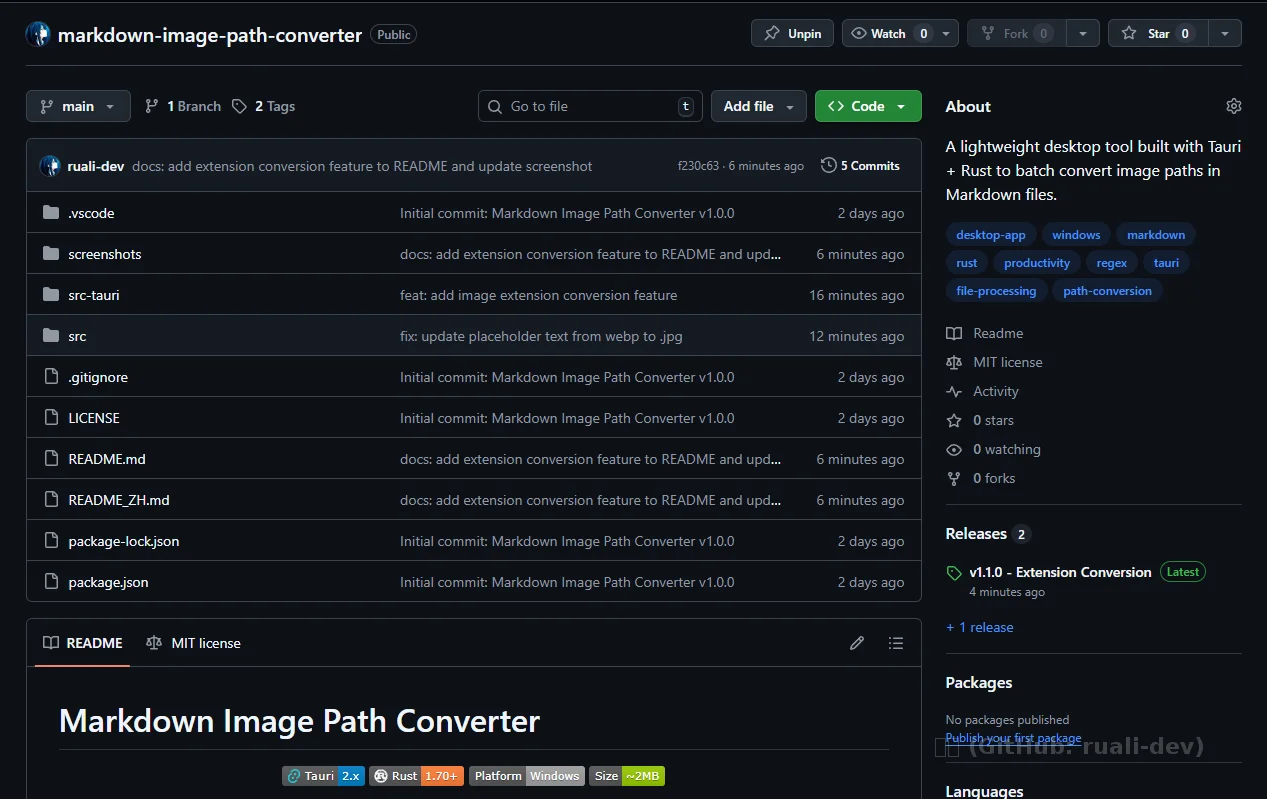Watch the repository

pos(884,32)
